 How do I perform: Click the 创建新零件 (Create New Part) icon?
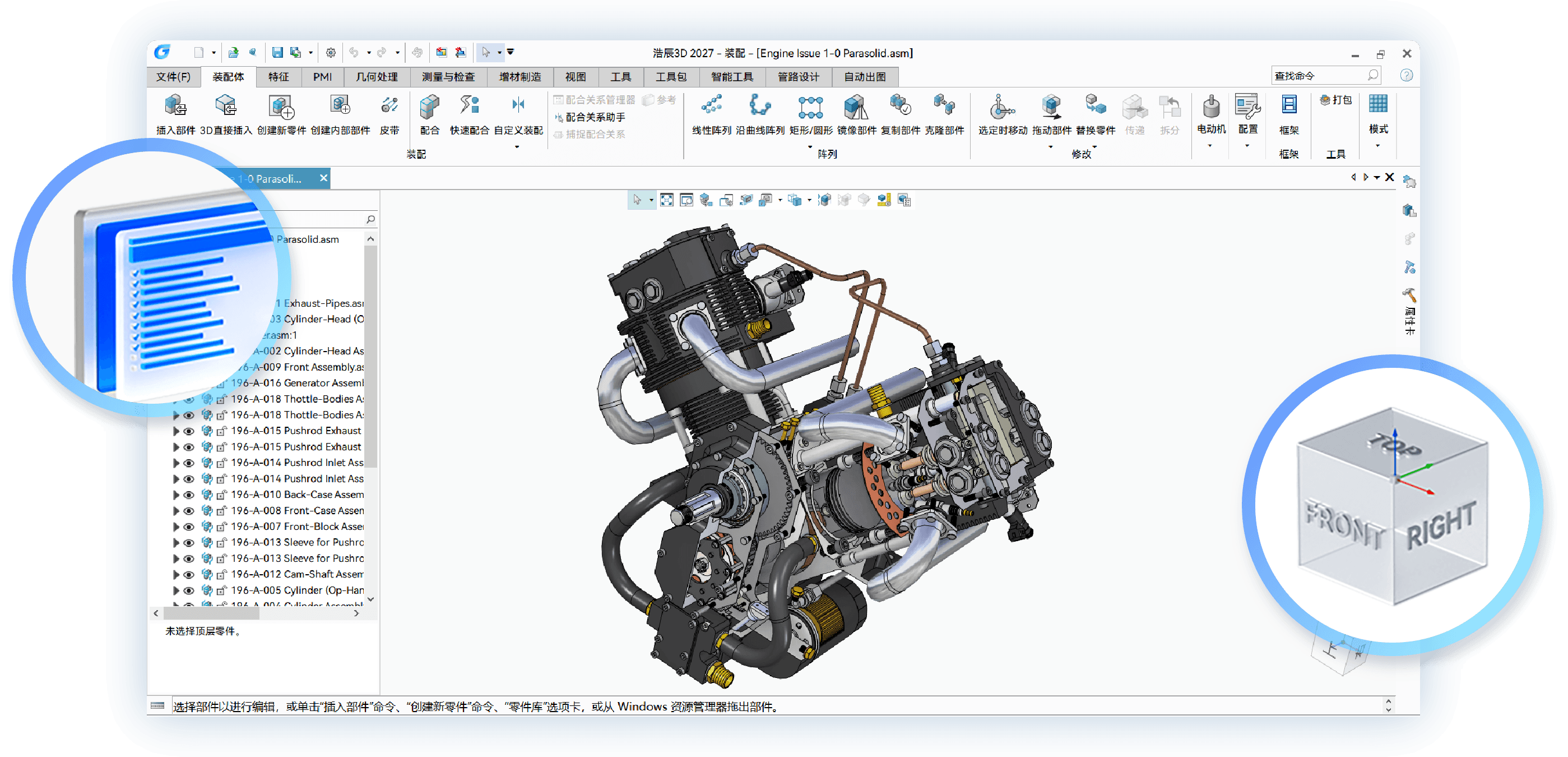(x=281, y=107)
